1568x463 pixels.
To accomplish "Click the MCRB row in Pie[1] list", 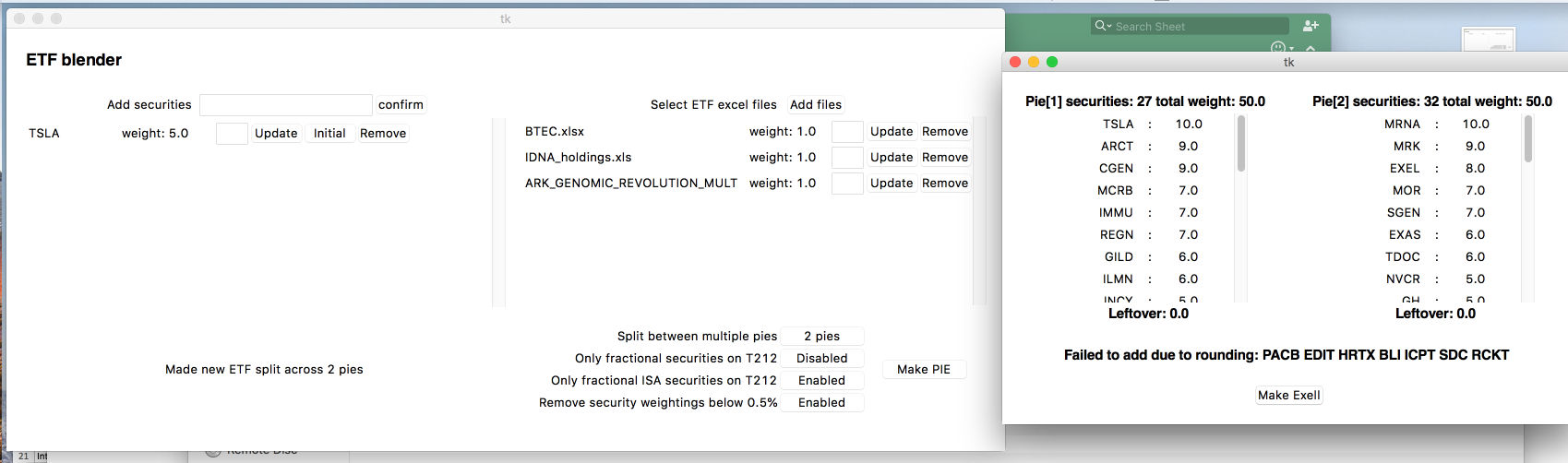I will pyautogui.click(x=1152, y=190).
